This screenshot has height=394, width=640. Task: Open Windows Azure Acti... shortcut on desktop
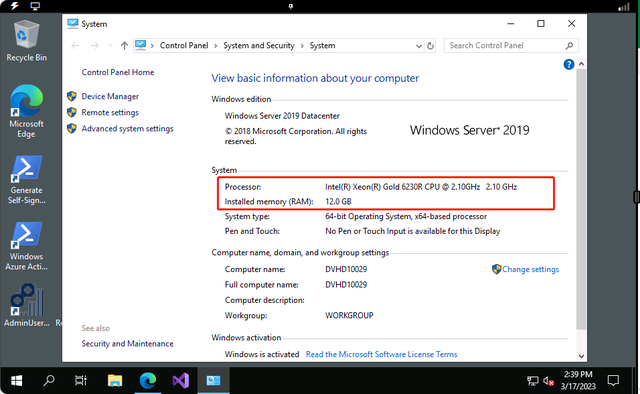pos(27,246)
